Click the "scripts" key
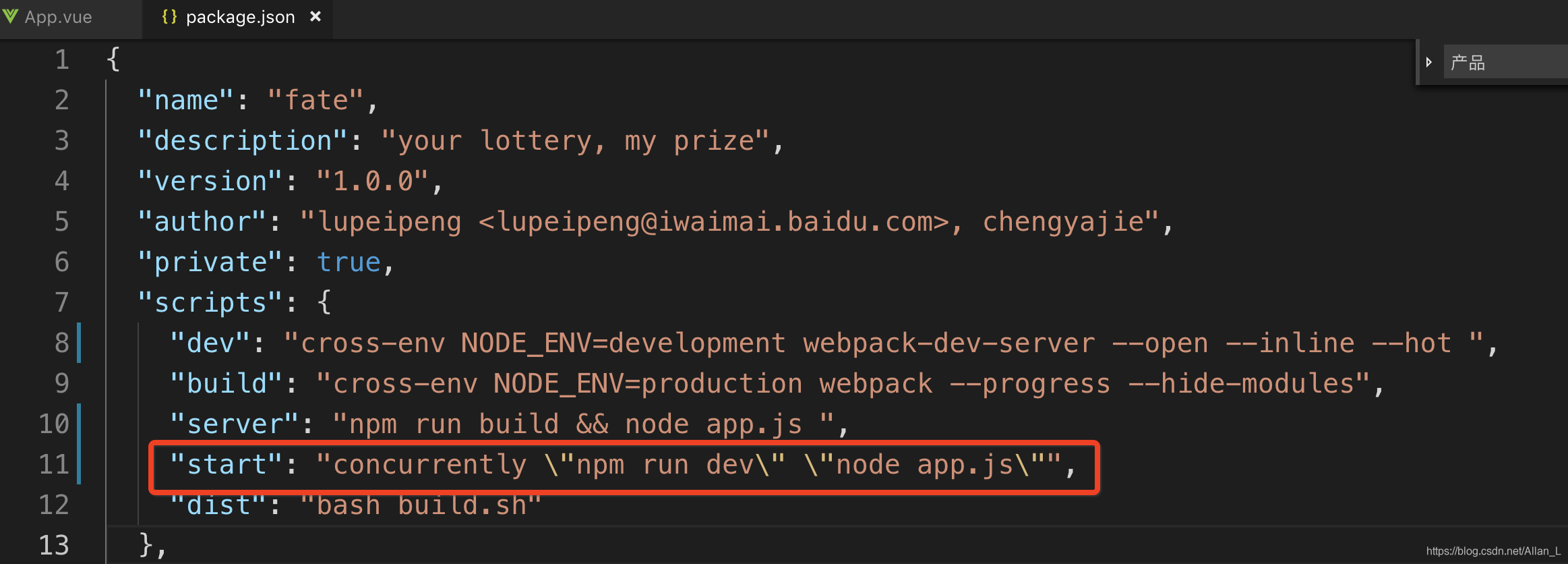This screenshot has height=564, width=1568. [210, 303]
